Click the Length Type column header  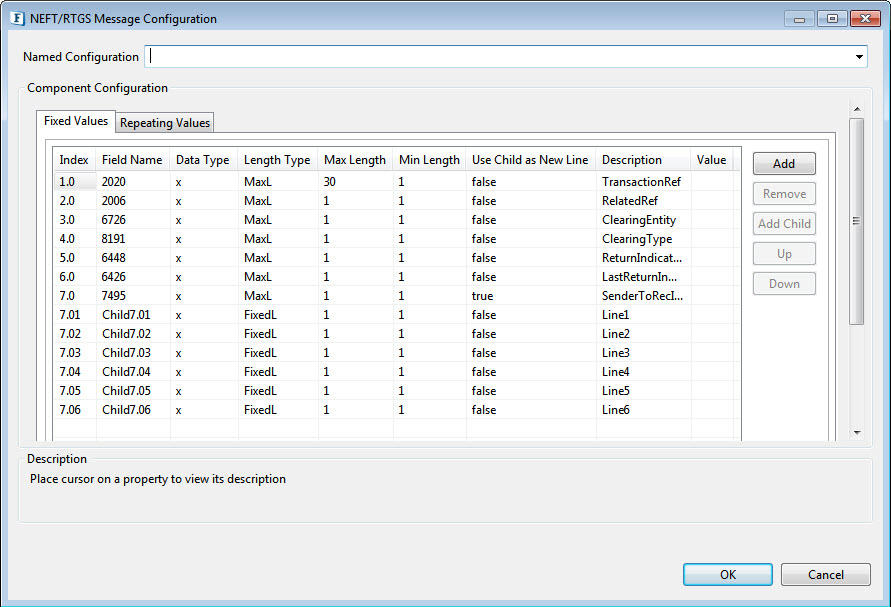pyautogui.click(x=277, y=160)
